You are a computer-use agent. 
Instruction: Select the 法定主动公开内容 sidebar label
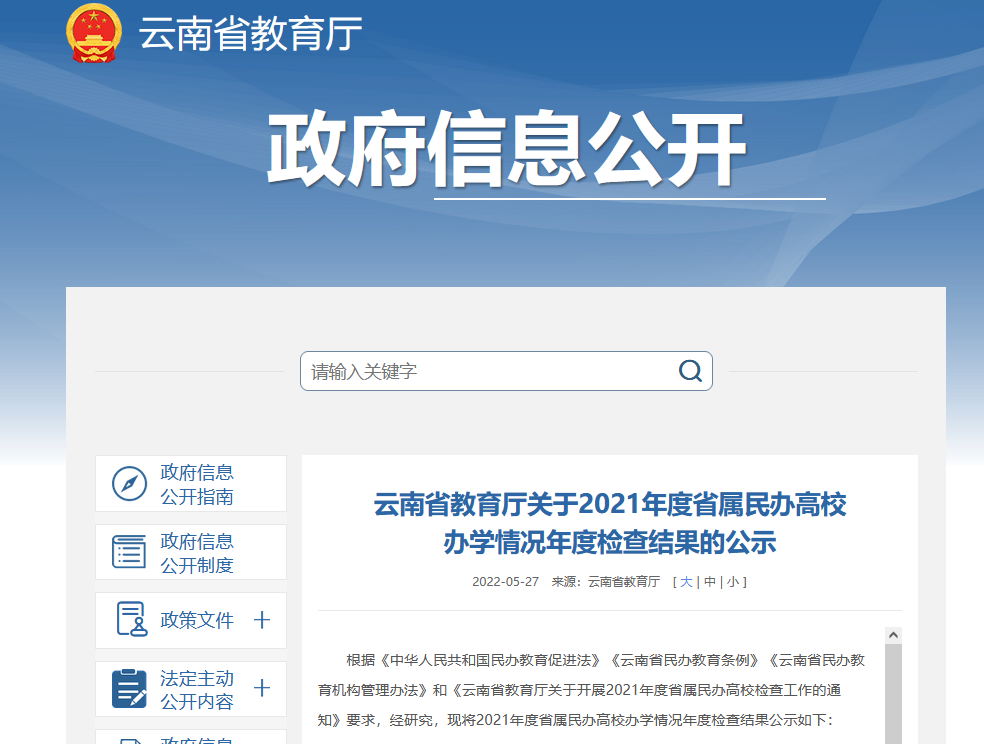197,689
